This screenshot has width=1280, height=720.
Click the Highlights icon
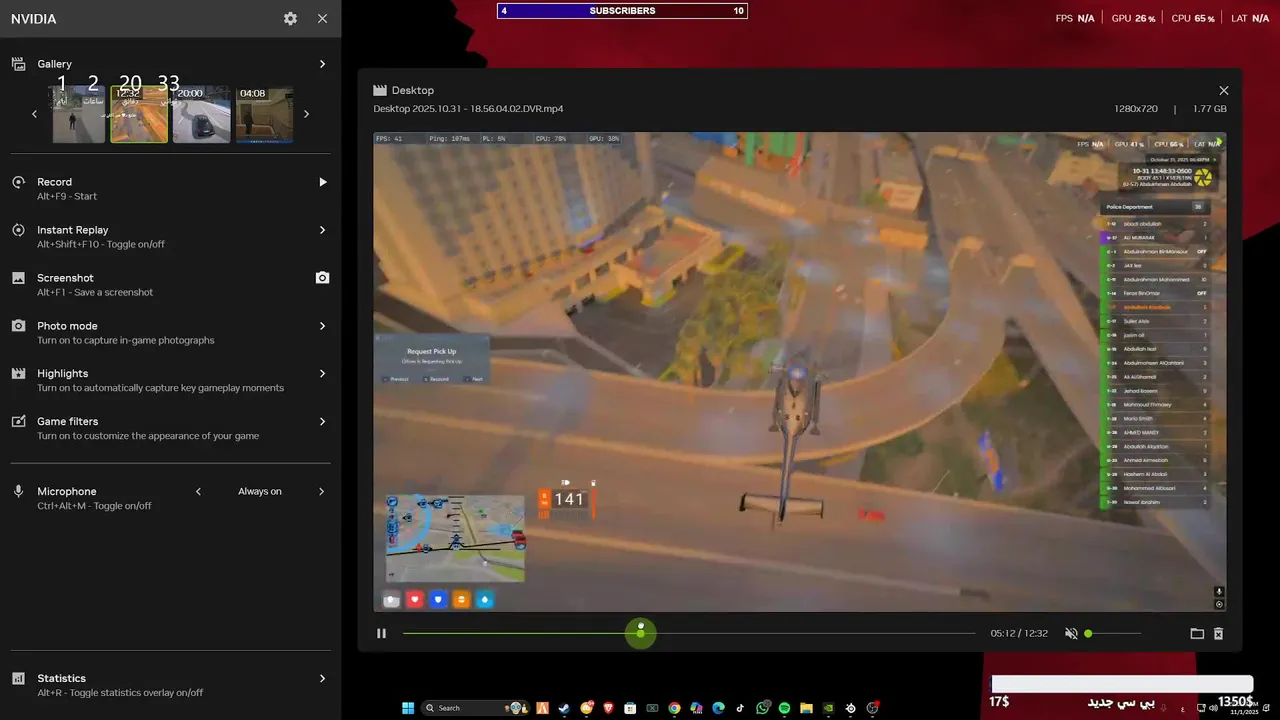[18, 374]
